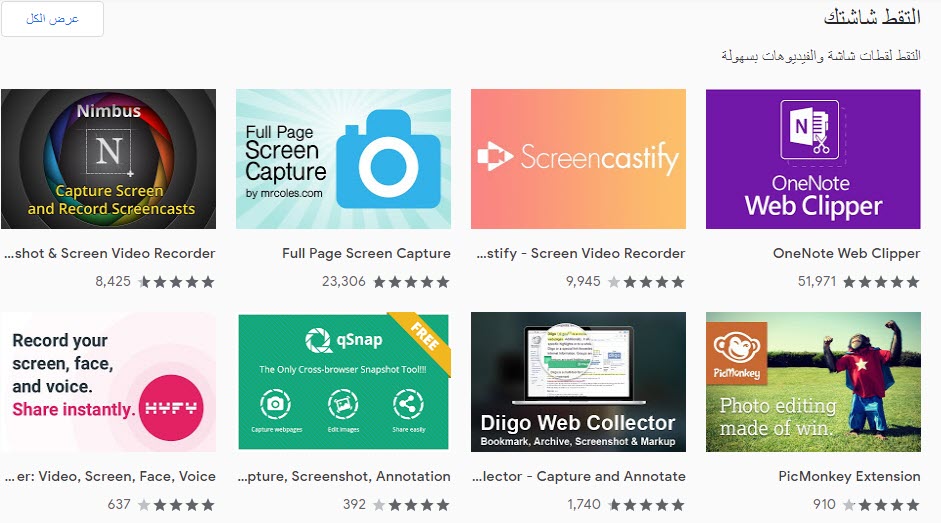The width and height of the screenshot is (941, 523).
Task: Click the Screencastify logo banner
Action: tap(578, 158)
